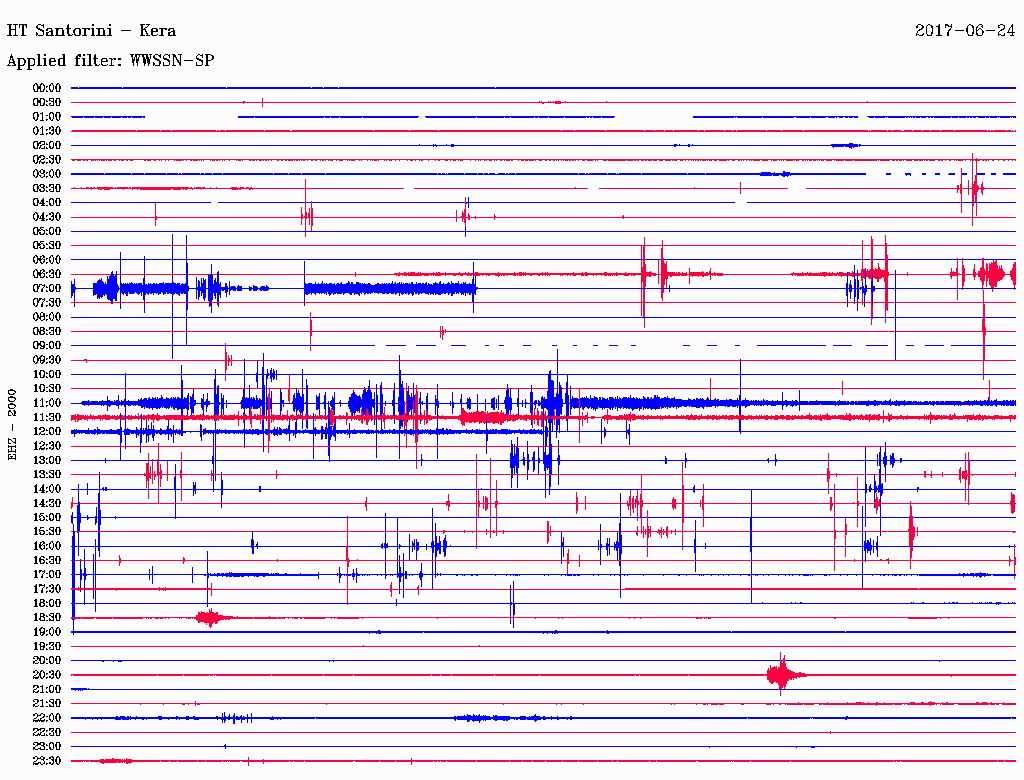Click the red seismic event on 18:30 trace
This screenshot has width=1024, height=780.
pyautogui.click(x=209, y=618)
